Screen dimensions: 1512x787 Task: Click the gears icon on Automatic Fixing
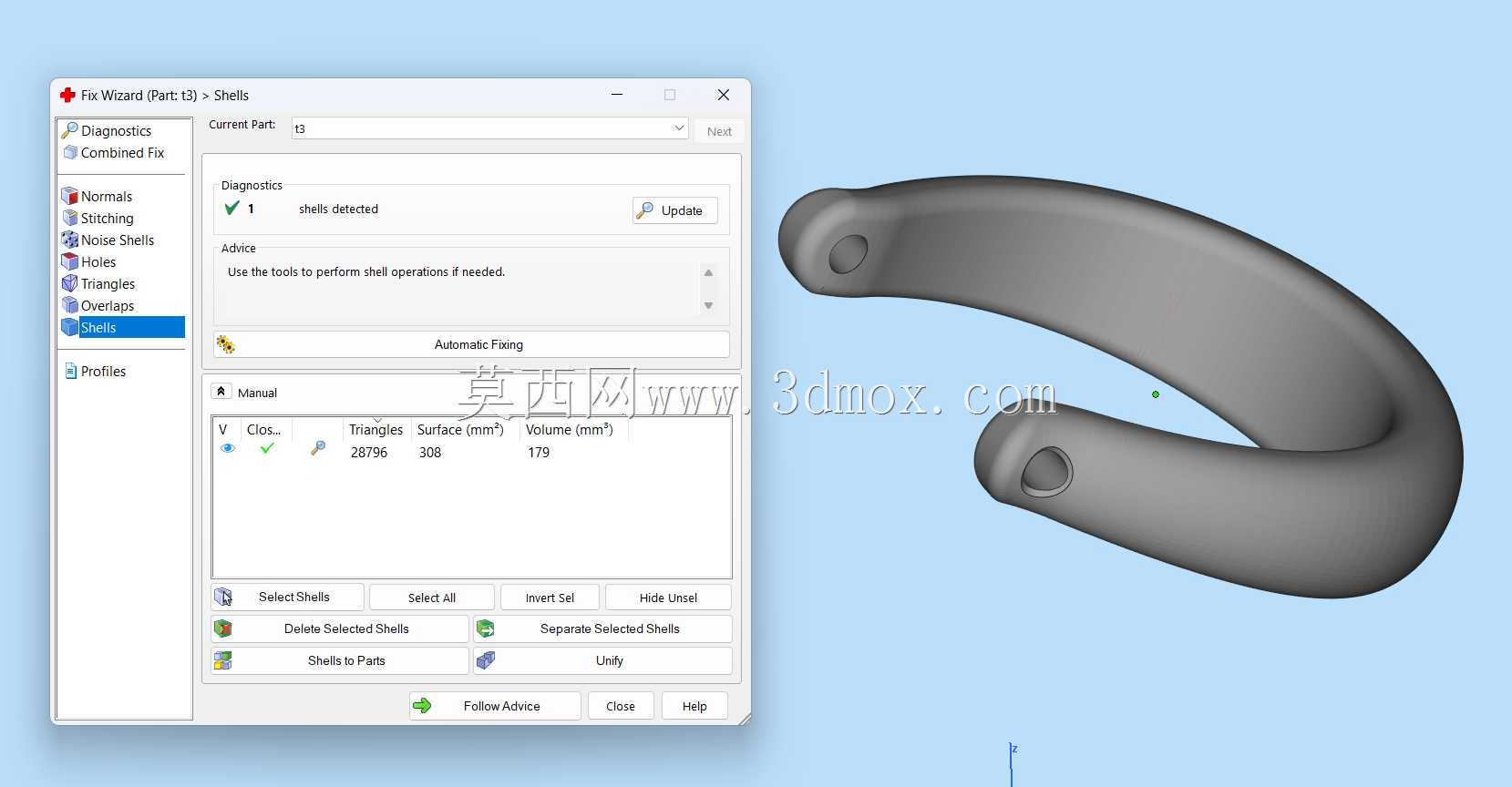226,344
